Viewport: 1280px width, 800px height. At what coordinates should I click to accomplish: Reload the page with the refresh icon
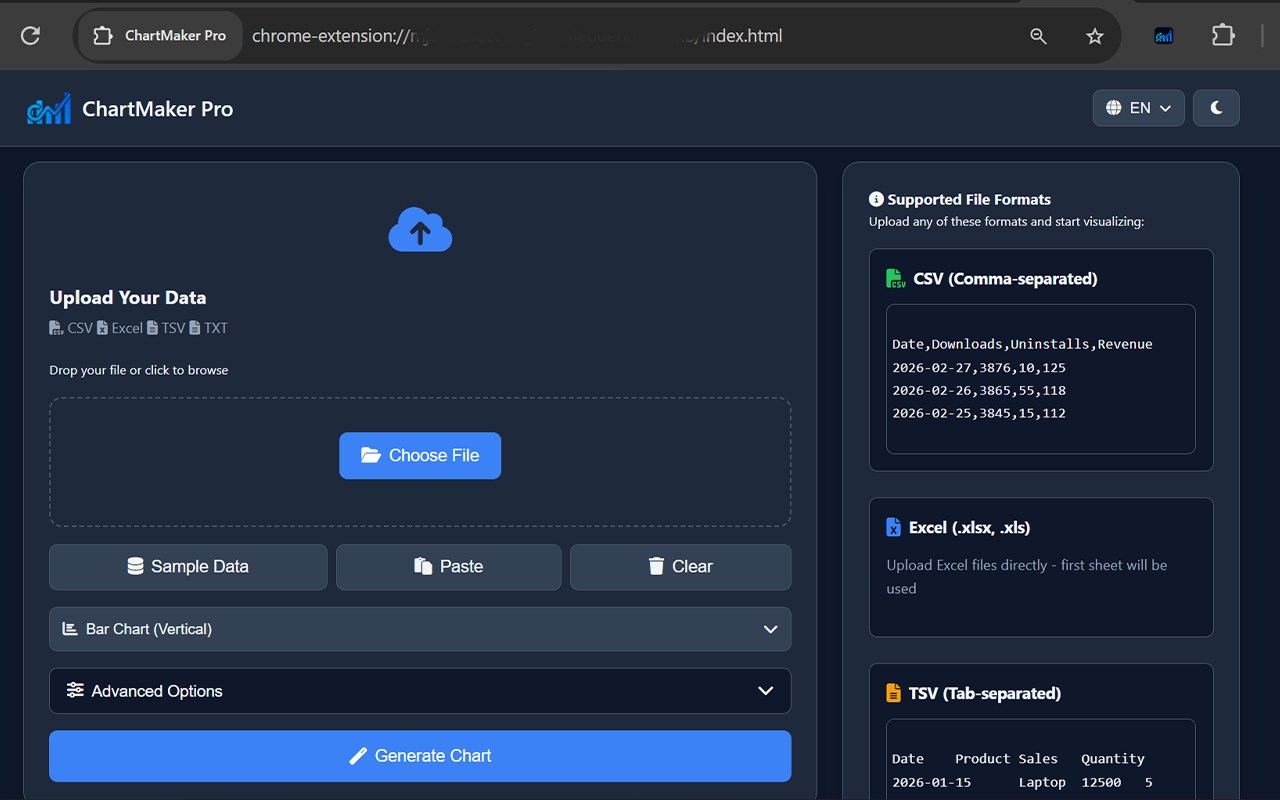[x=30, y=36]
